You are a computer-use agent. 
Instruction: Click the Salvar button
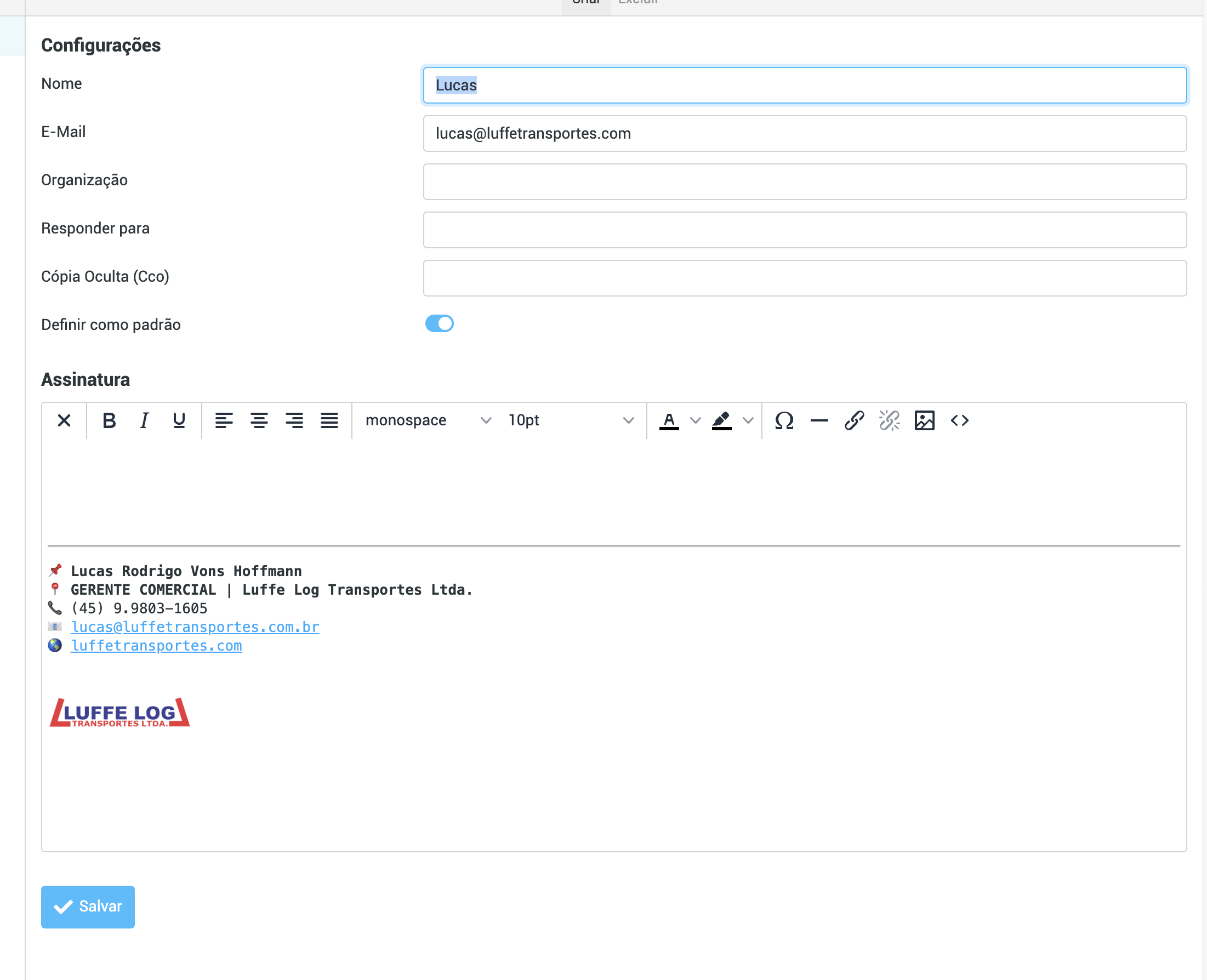pyautogui.click(x=88, y=907)
